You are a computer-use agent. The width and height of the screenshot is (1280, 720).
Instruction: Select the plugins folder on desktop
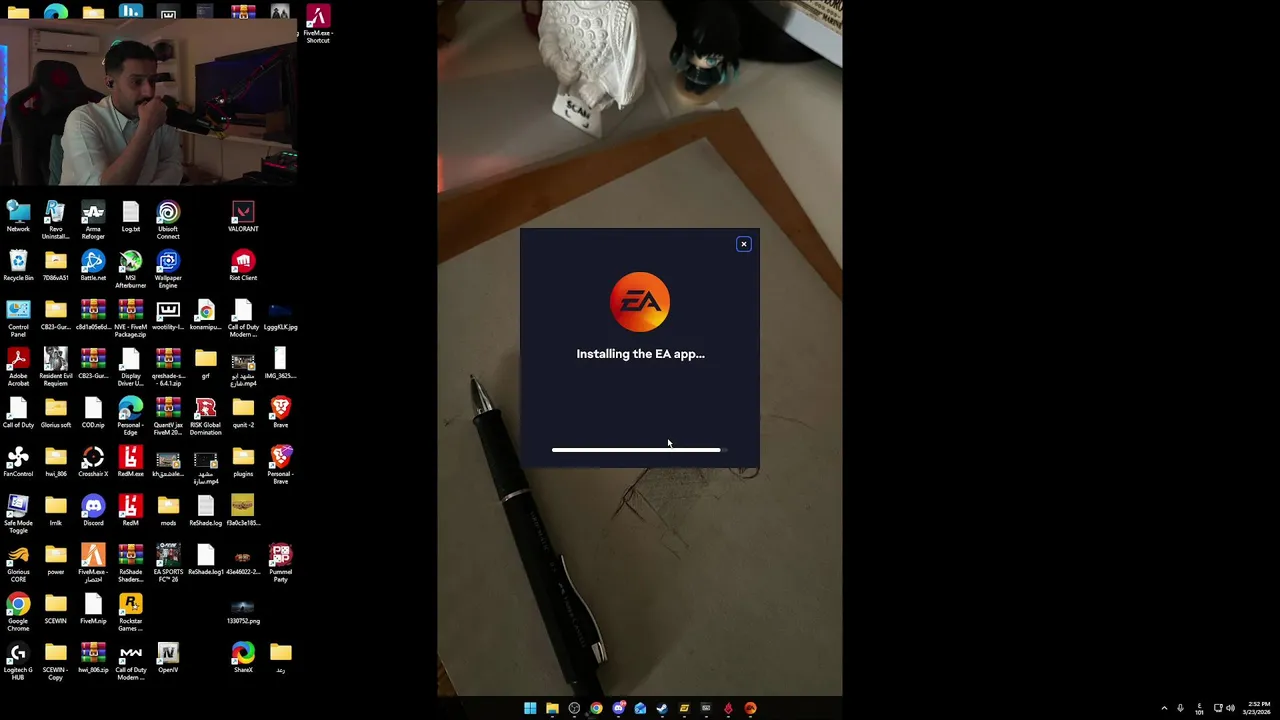[x=243, y=462]
